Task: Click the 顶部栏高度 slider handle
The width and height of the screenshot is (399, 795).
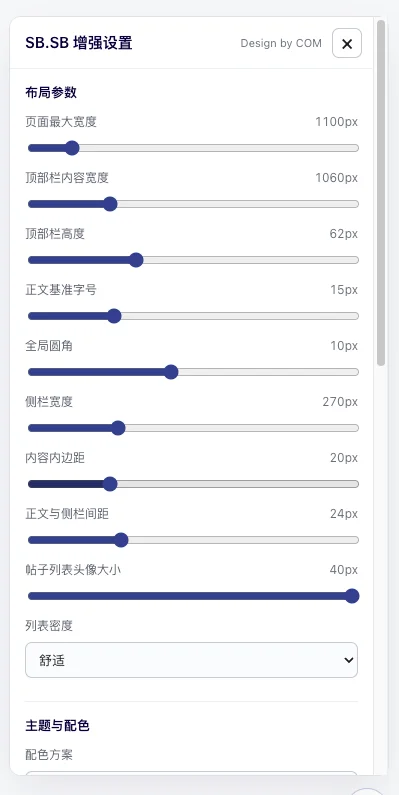Action: [x=136, y=260]
